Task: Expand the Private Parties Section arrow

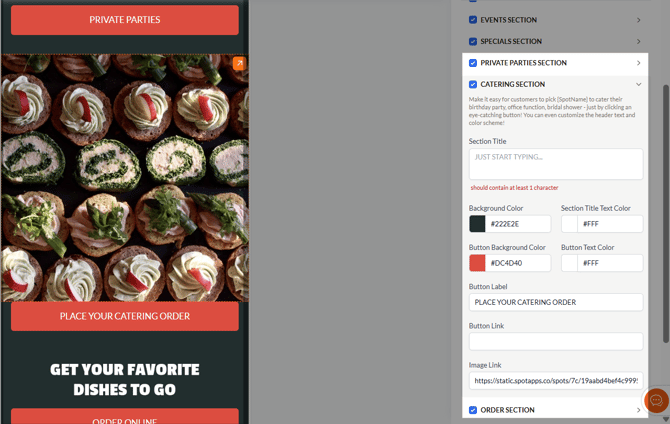Action: point(638,63)
